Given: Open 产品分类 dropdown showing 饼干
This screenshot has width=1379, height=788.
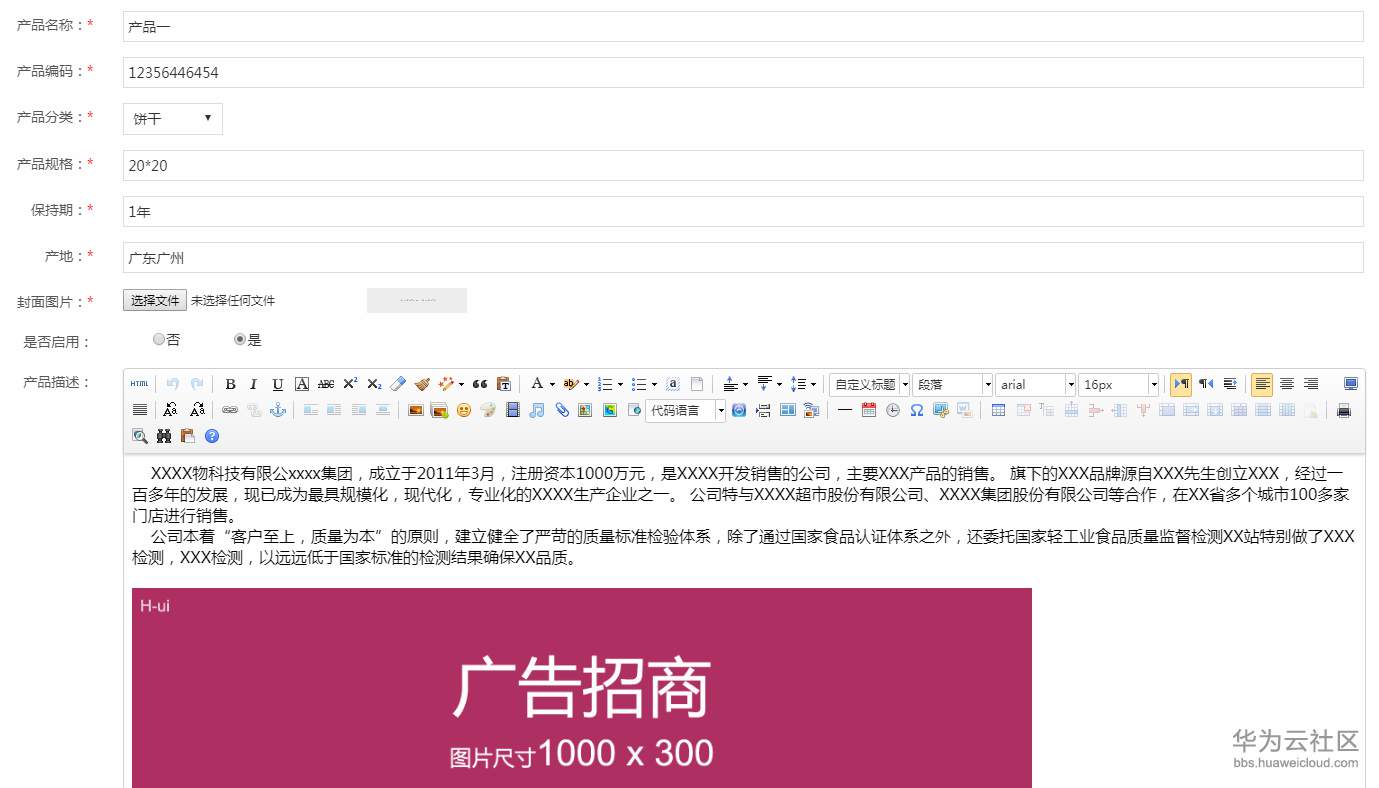Looking at the screenshot, I should [x=173, y=118].
